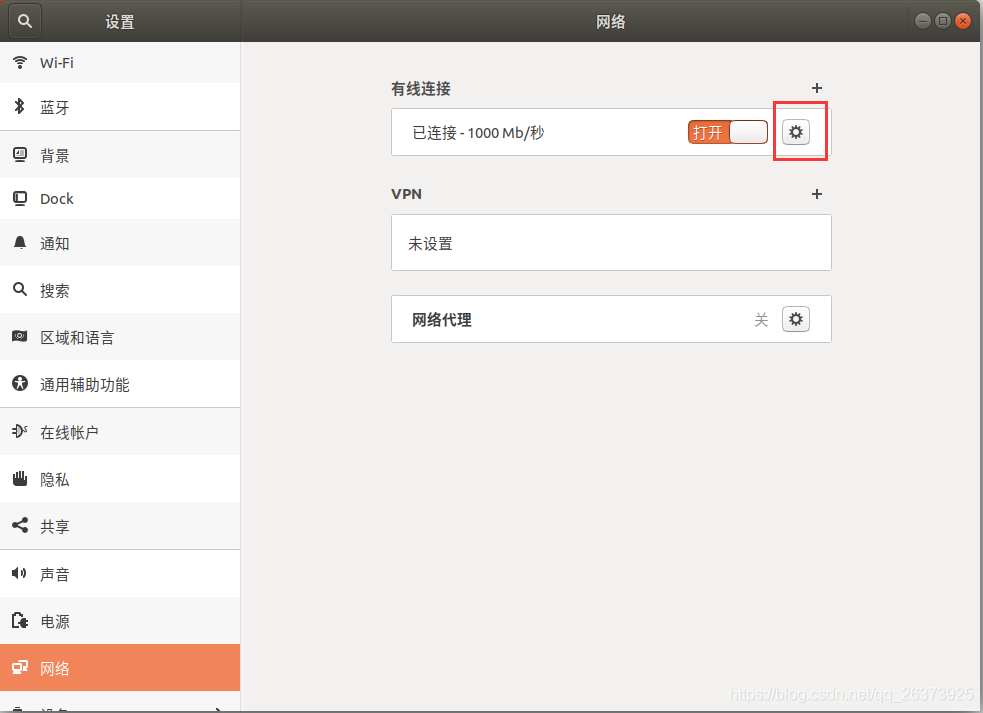The width and height of the screenshot is (983, 713).
Task: Click the Dock icon in sidebar
Action: click(x=20, y=199)
